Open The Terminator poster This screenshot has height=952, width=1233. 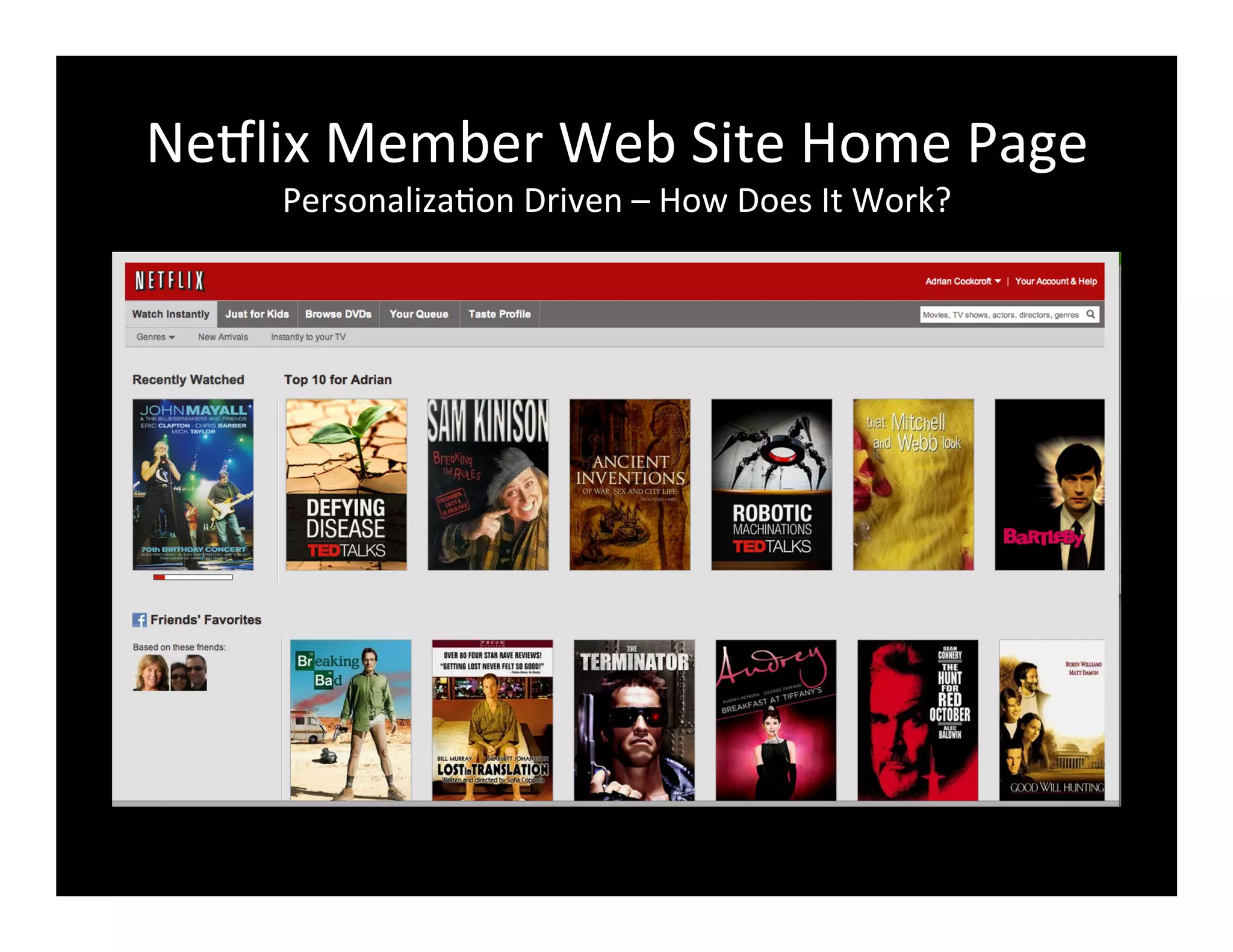pos(634,720)
